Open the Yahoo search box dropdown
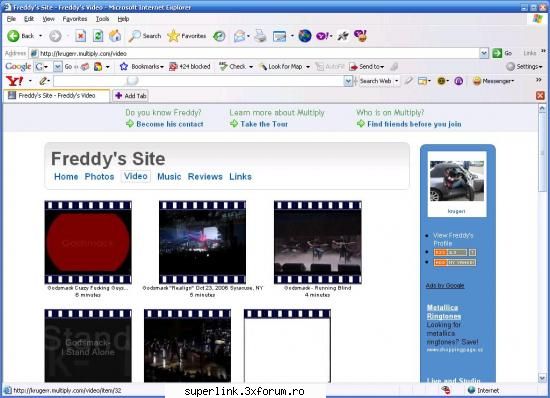This screenshot has width=550, height=398. (x=348, y=81)
